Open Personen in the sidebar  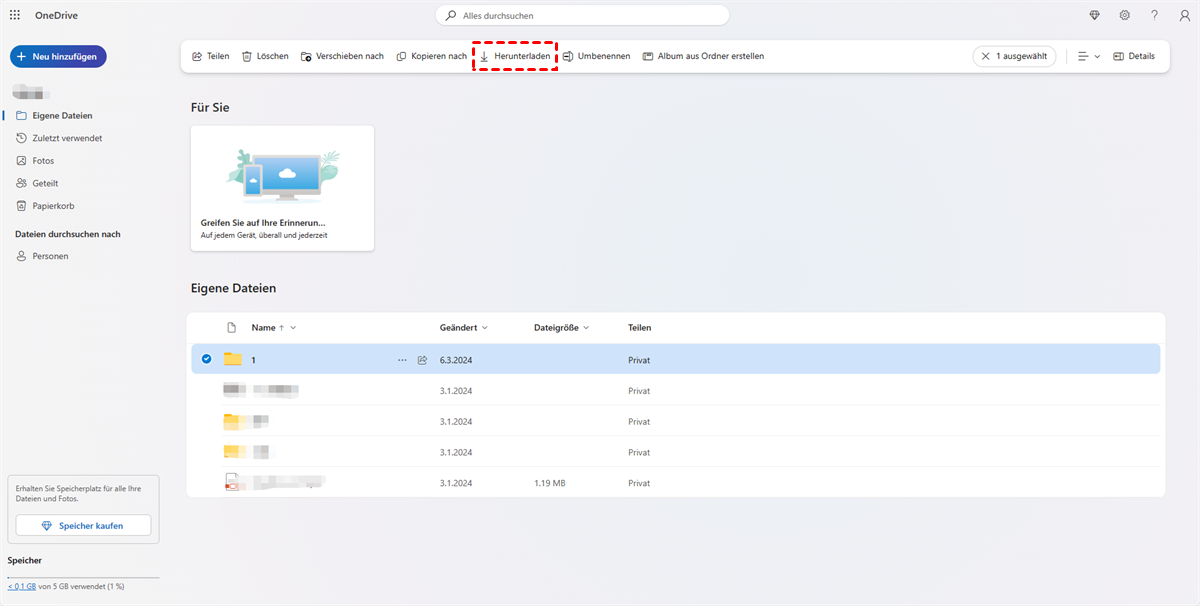pos(50,257)
